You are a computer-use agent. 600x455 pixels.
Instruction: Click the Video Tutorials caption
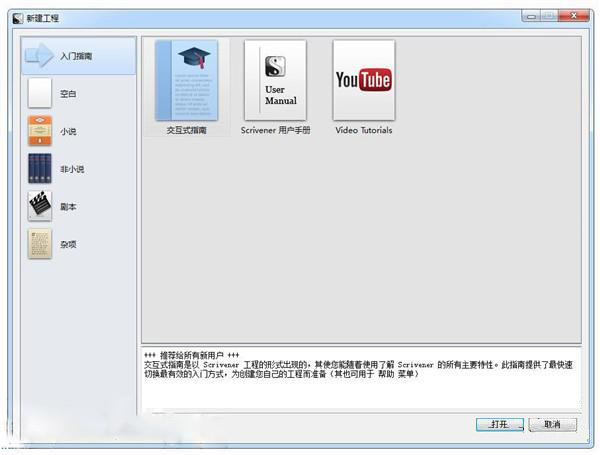tap(364, 130)
